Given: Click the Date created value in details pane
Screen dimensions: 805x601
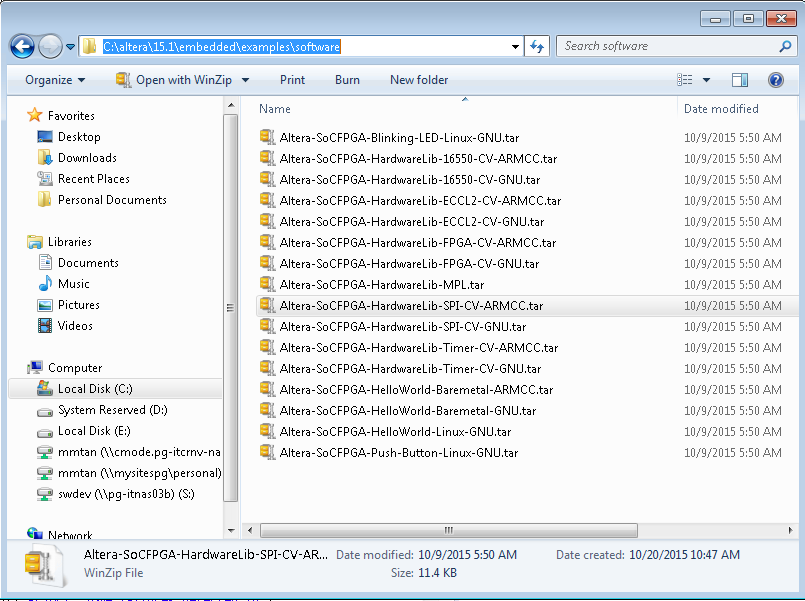Looking at the screenshot, I should click(x=684, y=555).
